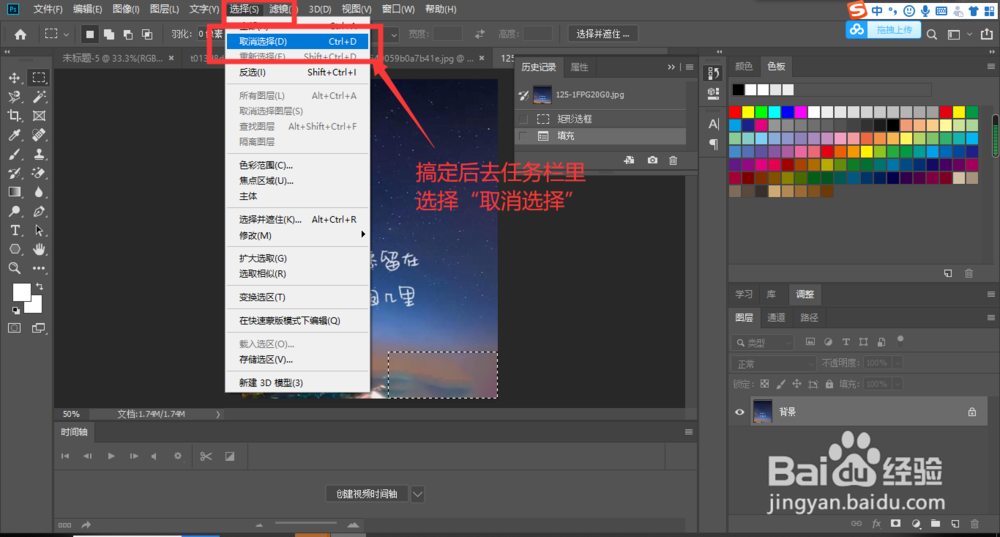Choose 反选(I) menu item
This screenshot has width=1000, height=537.
(298, 72)
